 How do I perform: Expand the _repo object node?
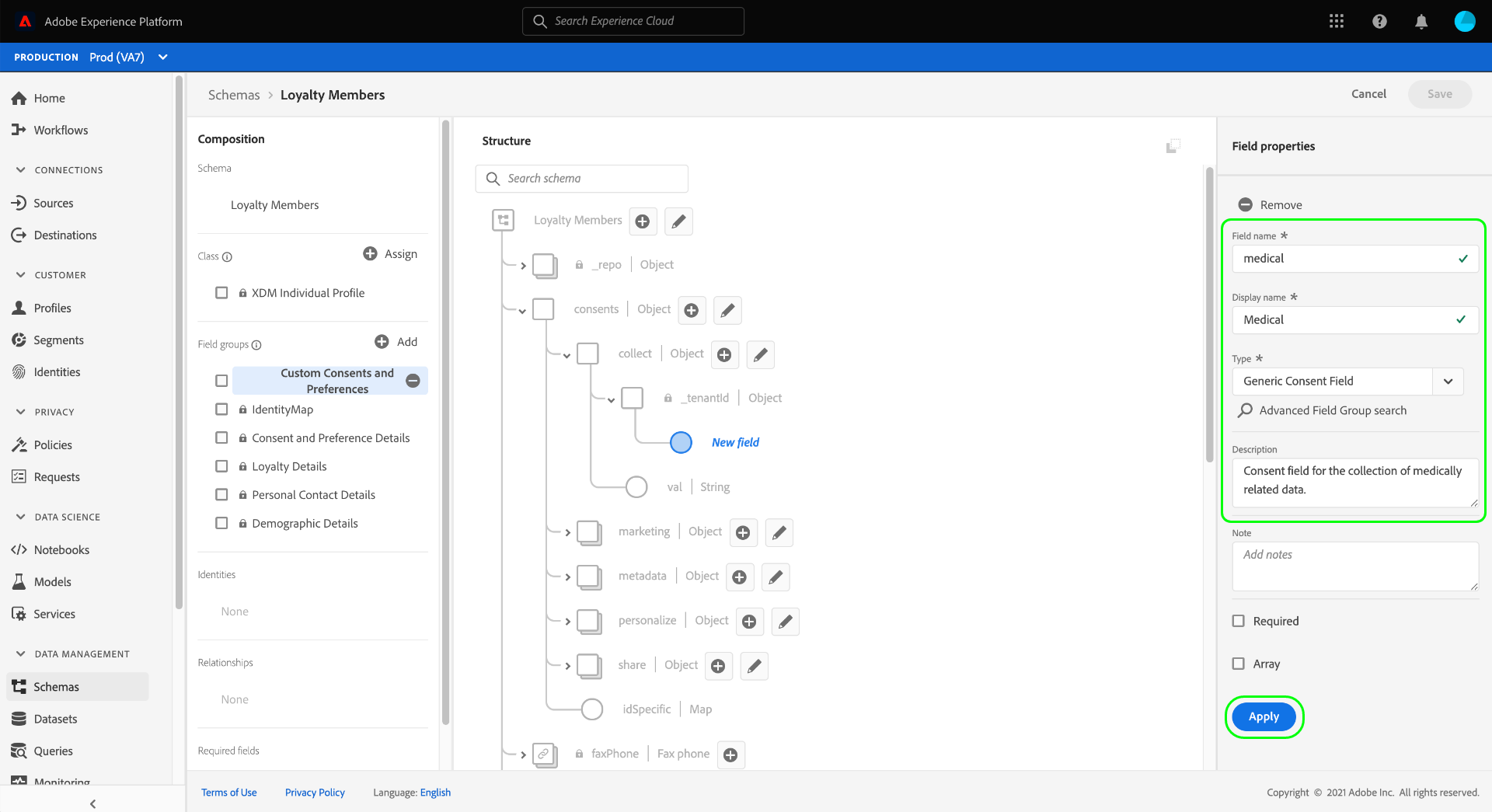tap(523, 266)
